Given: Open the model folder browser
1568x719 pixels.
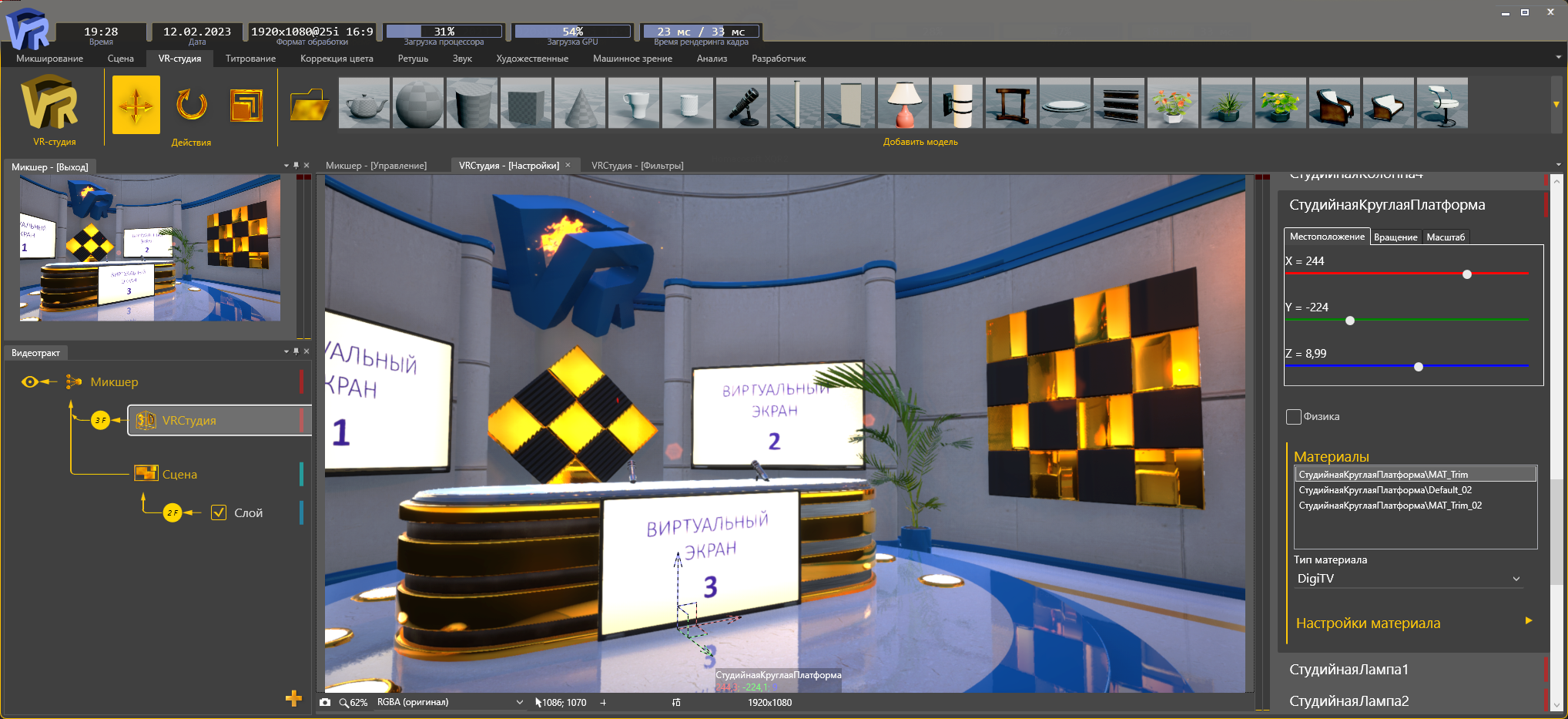Looking at the screenshot, I should point(309,105).
